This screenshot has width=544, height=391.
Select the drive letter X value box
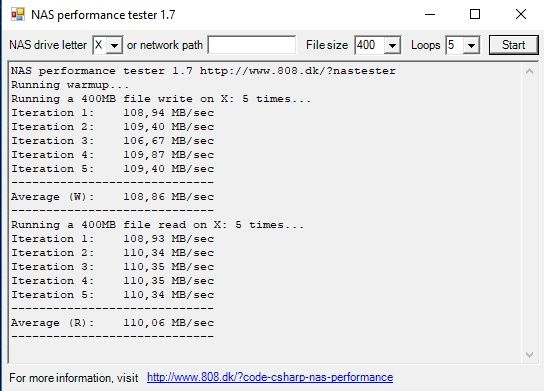(x=100, y=45)
